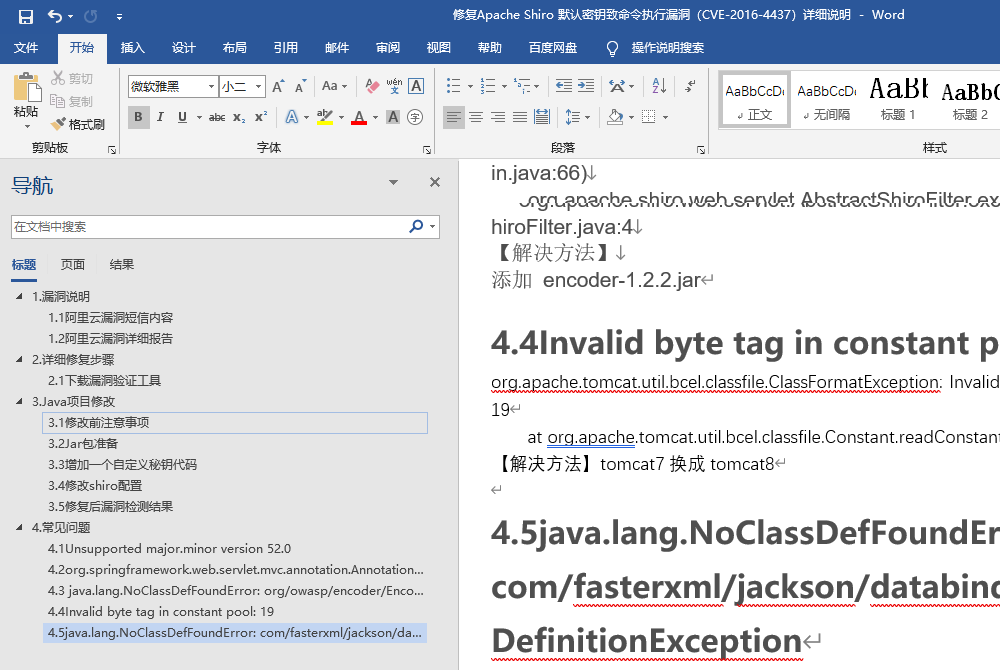The image size is (1000, 670).
Task: Click the yellow text highlight color button
Action: [x=323, y=118]
